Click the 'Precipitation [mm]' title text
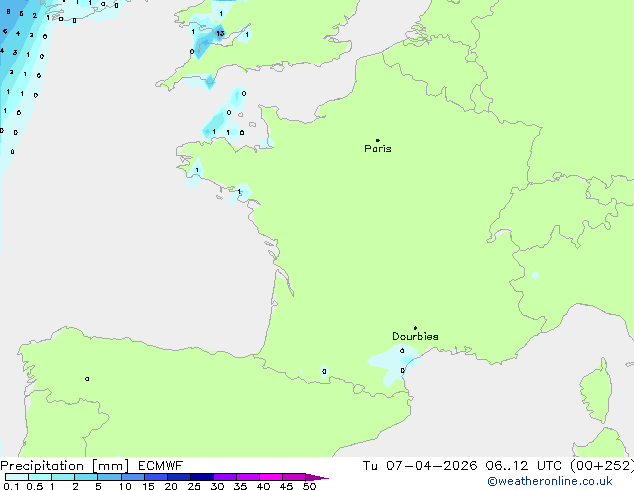 [x=64, y=466]
